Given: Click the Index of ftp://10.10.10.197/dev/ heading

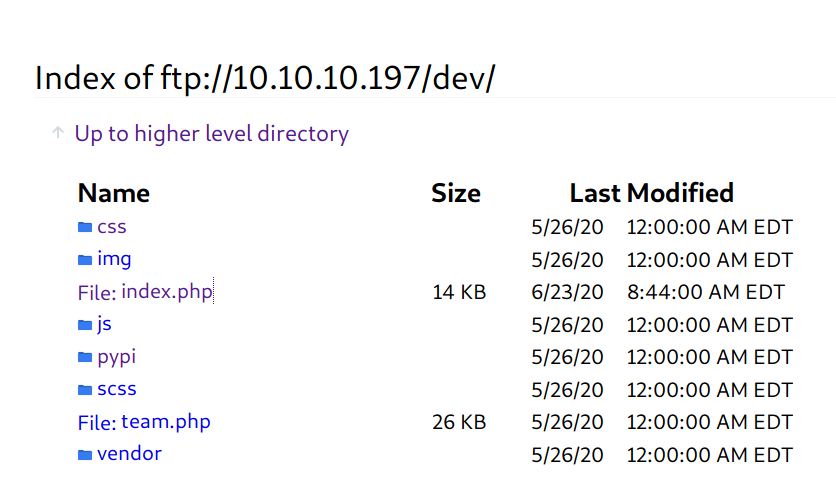Looking at the screenshot, I should [265, 77].
